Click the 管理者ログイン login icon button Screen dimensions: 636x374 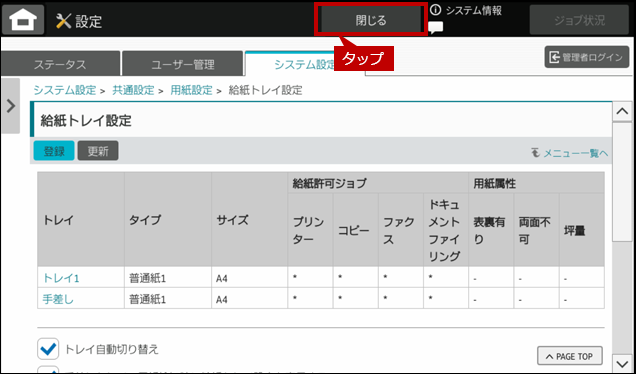587,57
